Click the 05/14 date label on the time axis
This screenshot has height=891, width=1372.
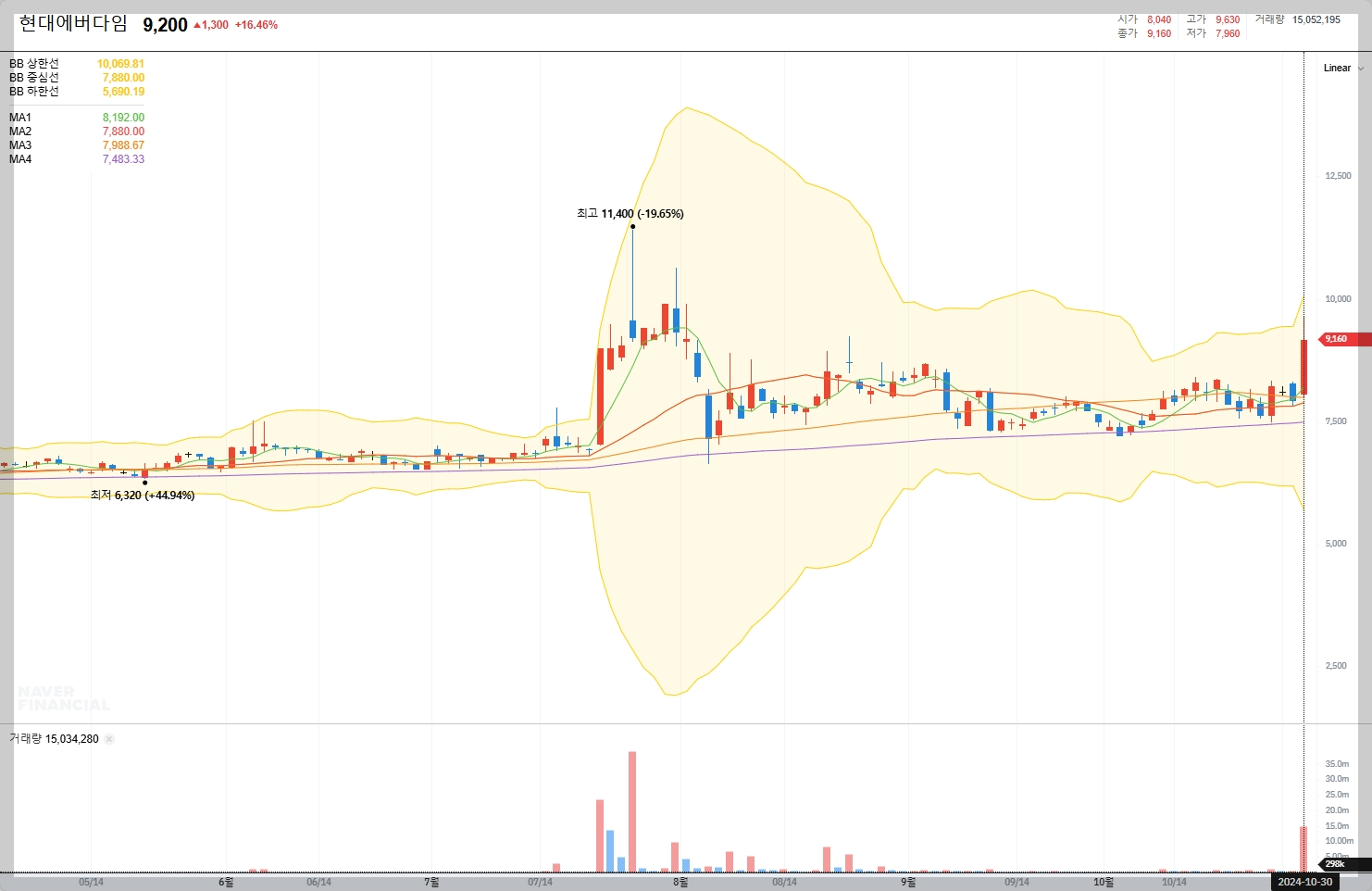point(91,882)
